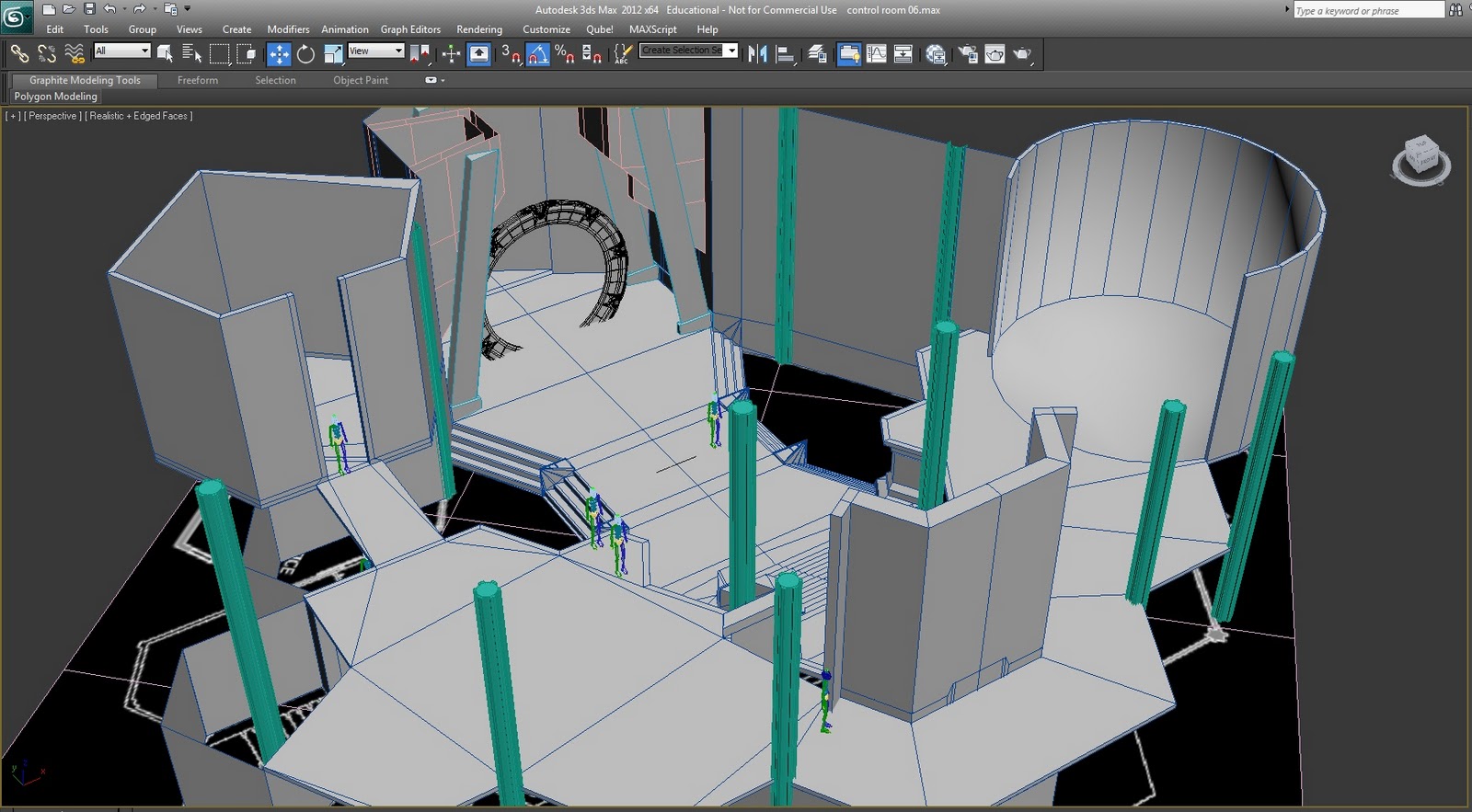Image resolution: width=1472 pixels, height=812 pixels.
Task: Open Render Setup teapot icon
Action: [967, 54]
